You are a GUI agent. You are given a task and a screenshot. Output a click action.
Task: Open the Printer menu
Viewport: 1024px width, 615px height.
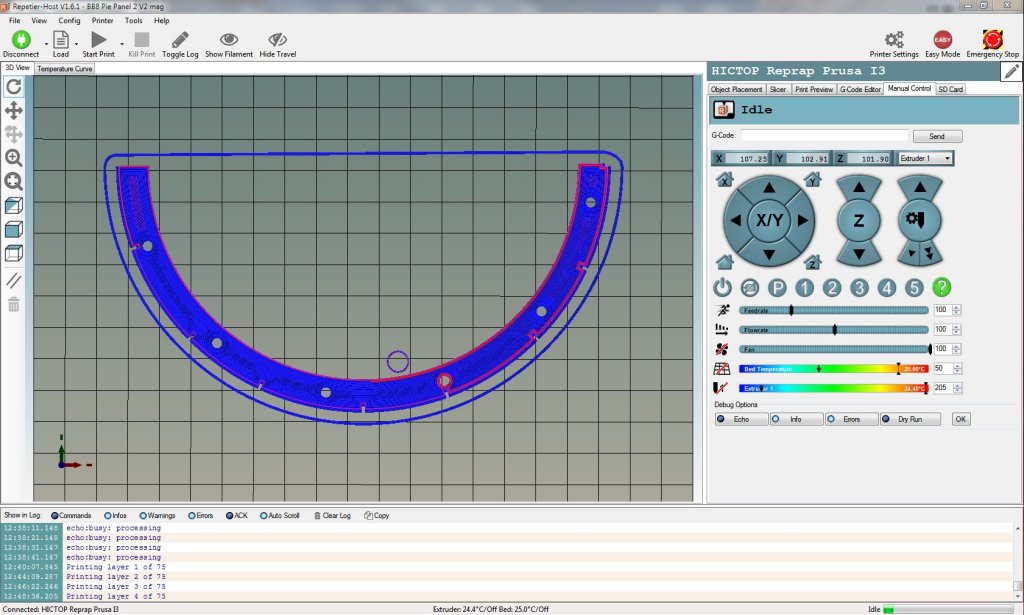(102, 20)
